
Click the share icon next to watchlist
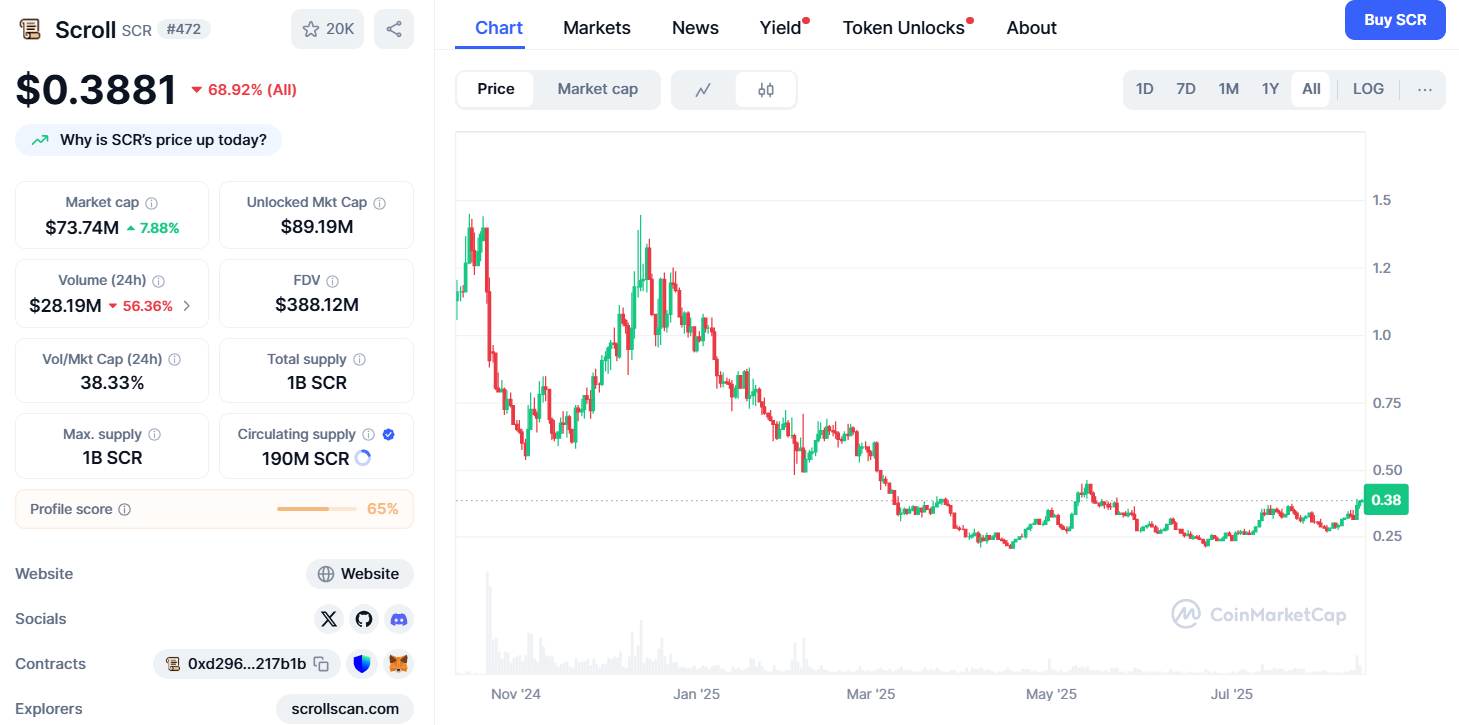[x=394, y=29]
